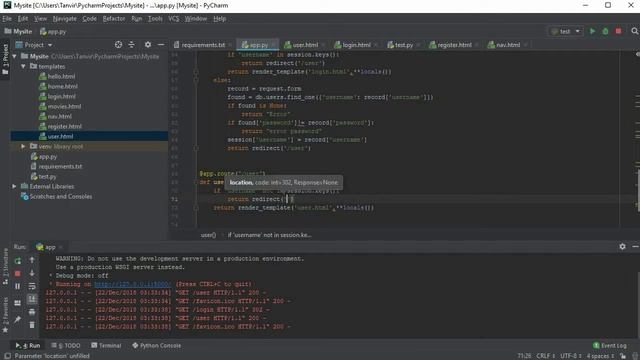
Task: Switch to test.py editor tab
Action: coord(403,45)
